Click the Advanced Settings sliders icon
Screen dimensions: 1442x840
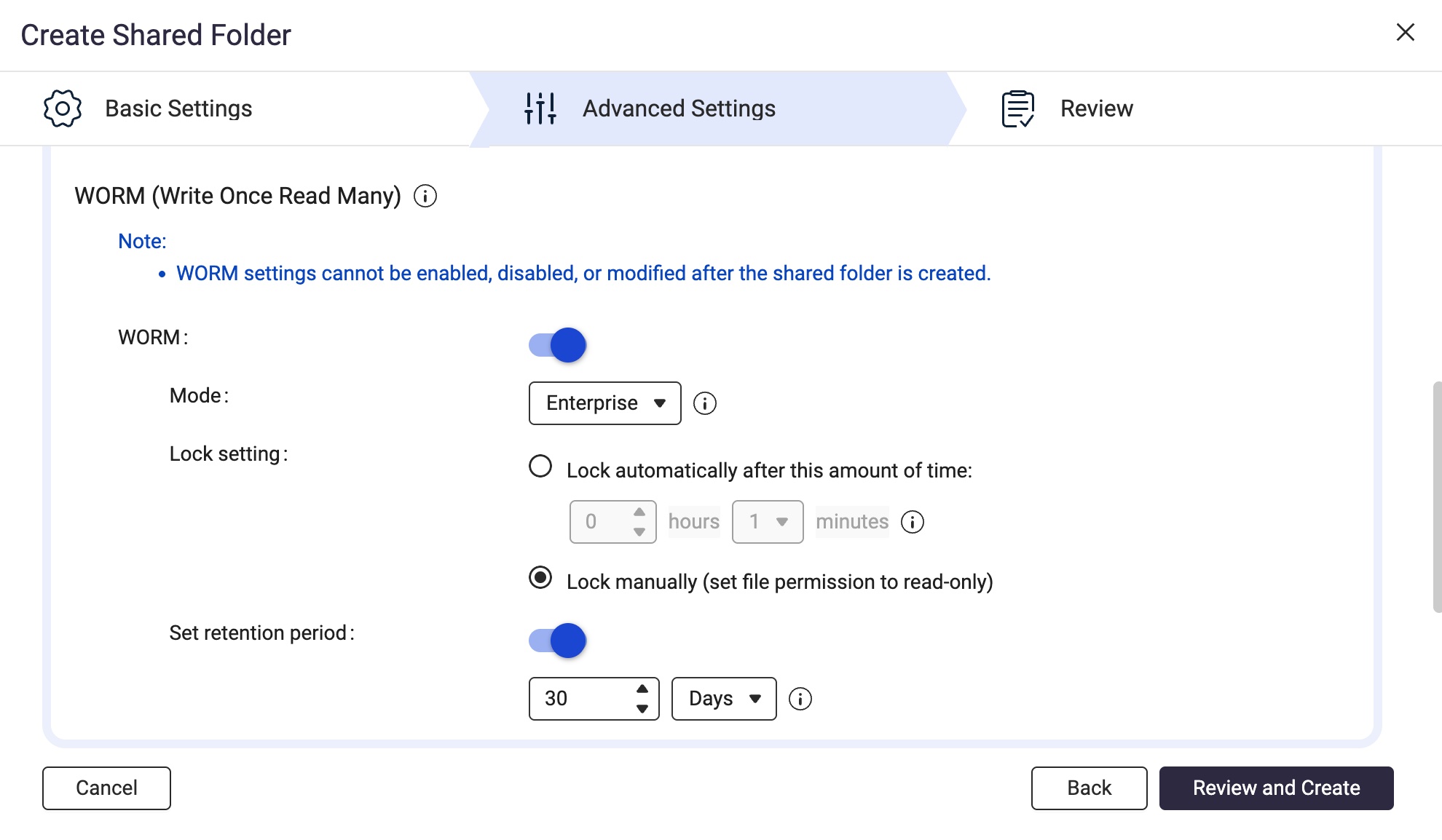pos(540,108)
